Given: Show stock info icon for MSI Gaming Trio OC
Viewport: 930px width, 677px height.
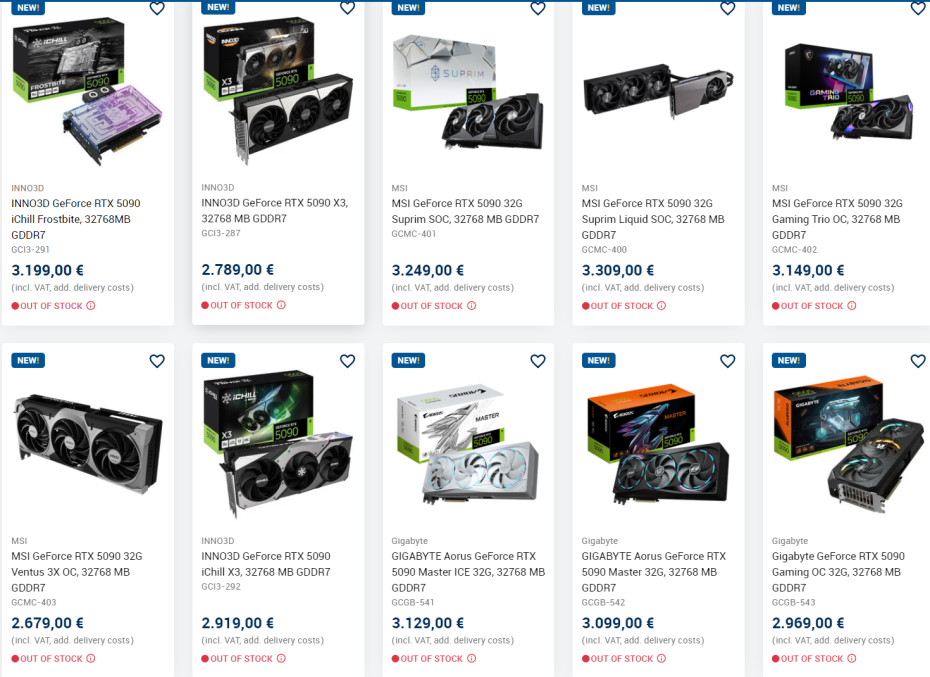Looking at the screenshot, I should [x=852, y=306].
